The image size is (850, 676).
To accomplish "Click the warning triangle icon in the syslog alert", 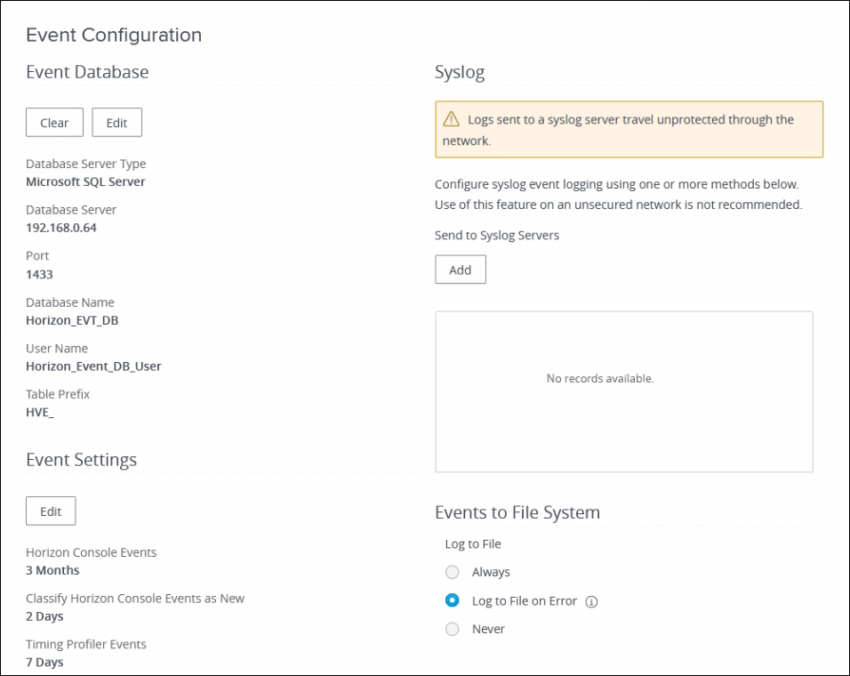I will point(450,119).
